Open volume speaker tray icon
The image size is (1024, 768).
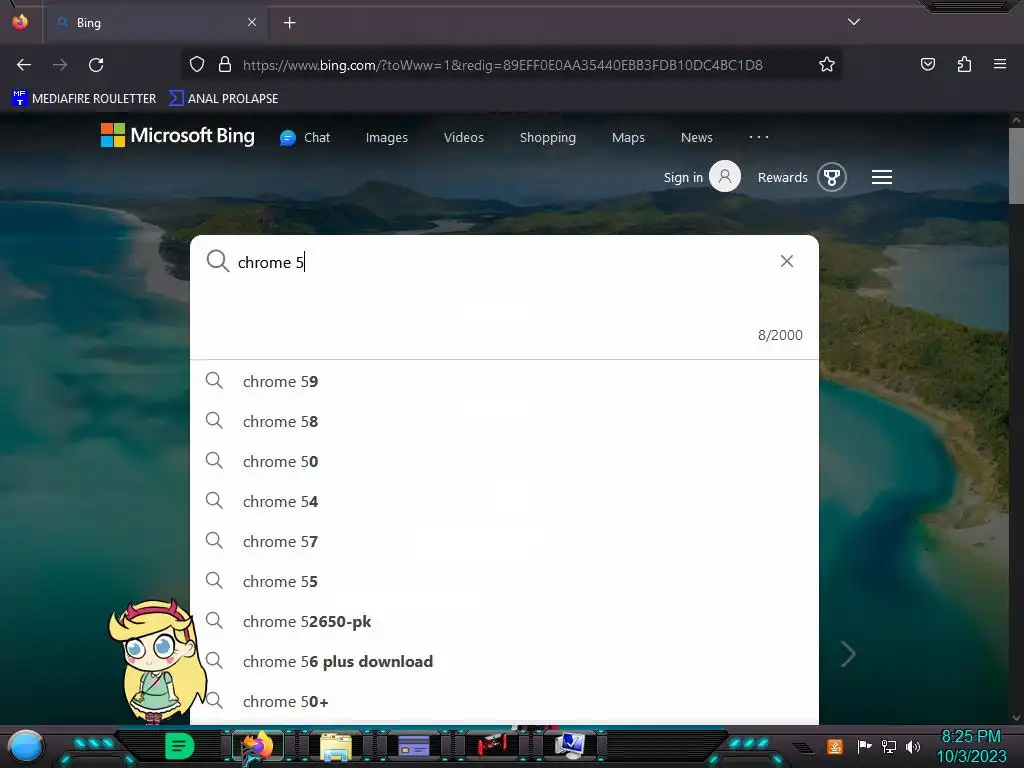tap(913, 746)
